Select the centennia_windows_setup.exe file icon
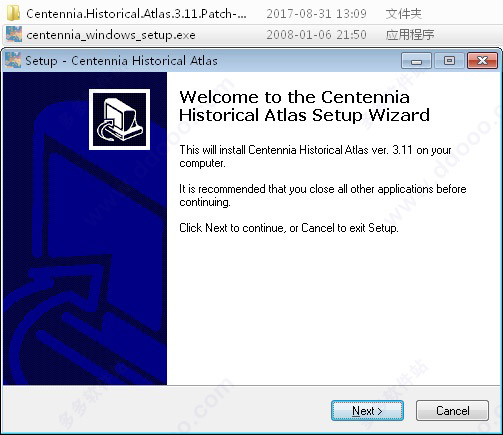This screenshot has width=503, height=435. point(14,34)
